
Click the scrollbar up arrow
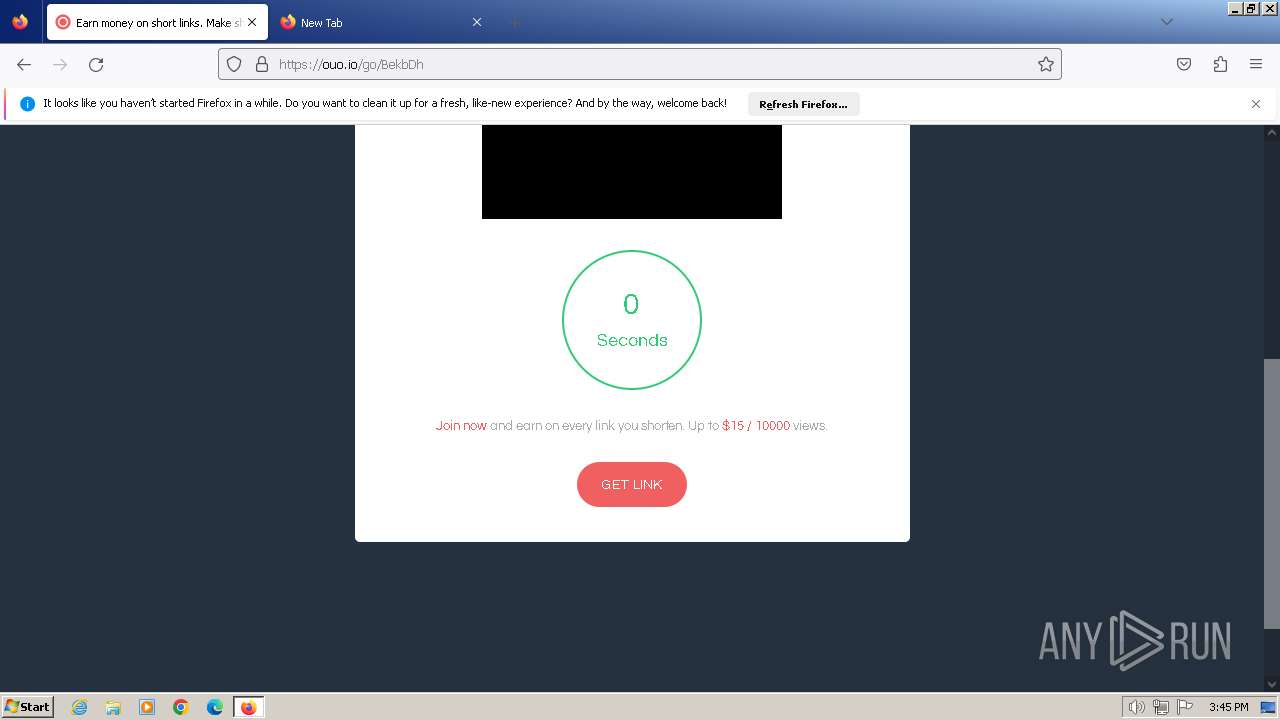pos(1272,132)
